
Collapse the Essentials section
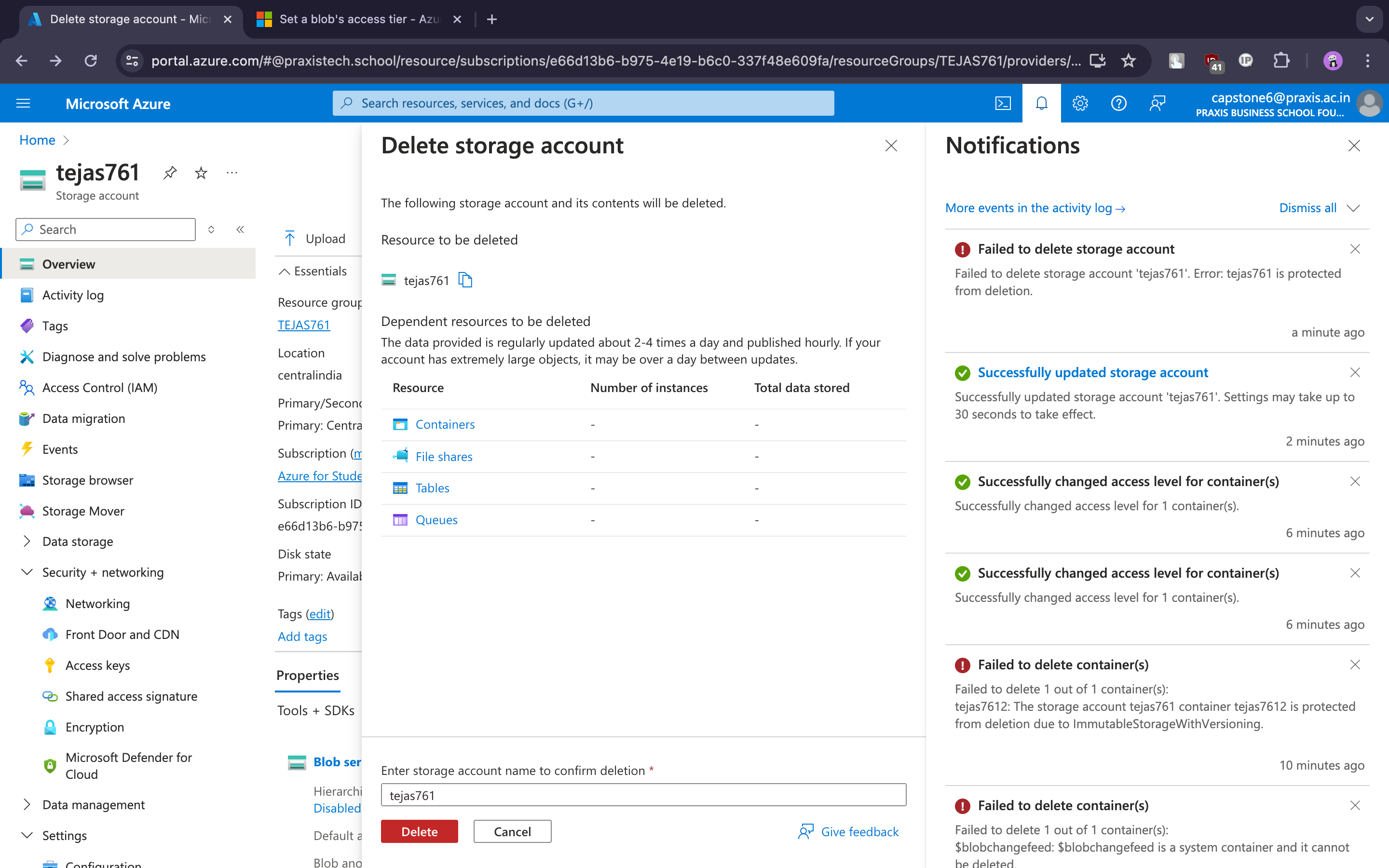(313, 271)
